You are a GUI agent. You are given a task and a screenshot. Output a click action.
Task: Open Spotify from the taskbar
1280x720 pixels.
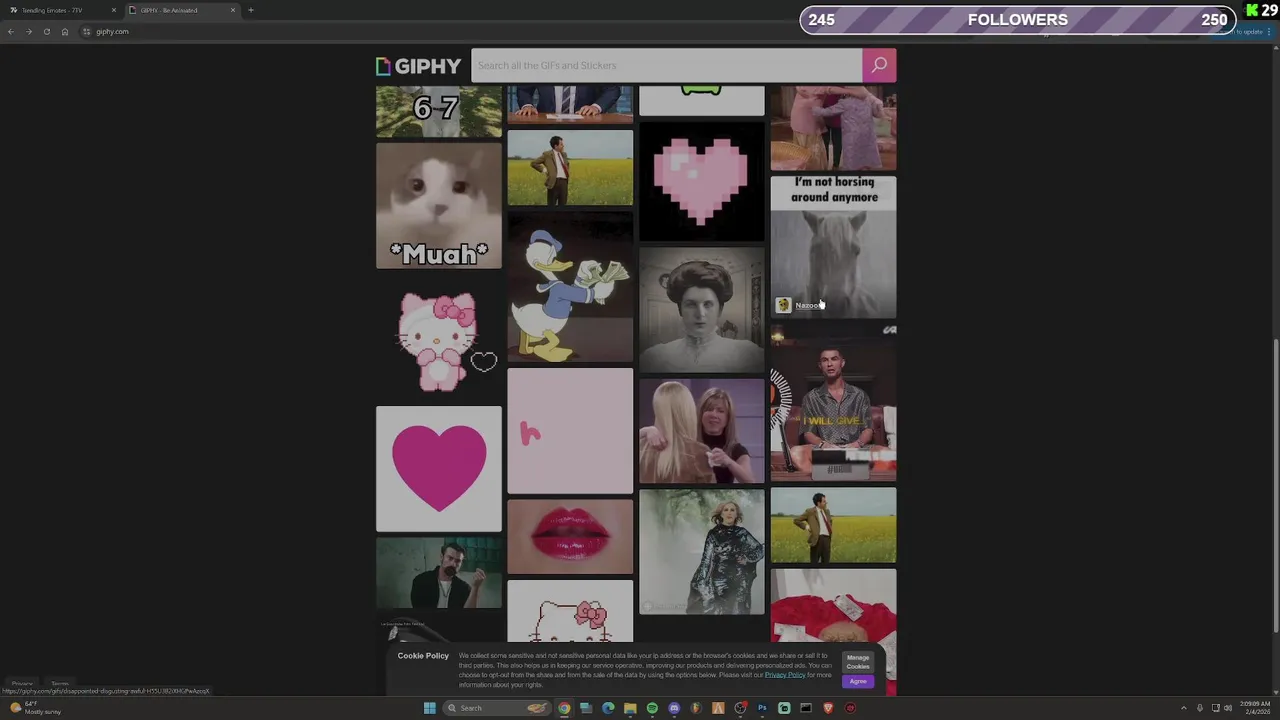click(652, 708)
